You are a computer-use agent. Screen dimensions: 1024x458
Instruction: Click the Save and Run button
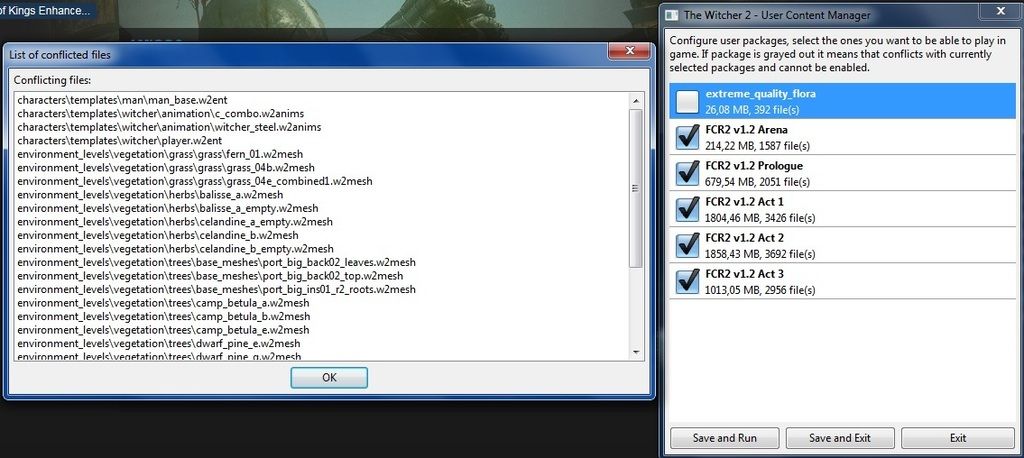tap(724, 438)
